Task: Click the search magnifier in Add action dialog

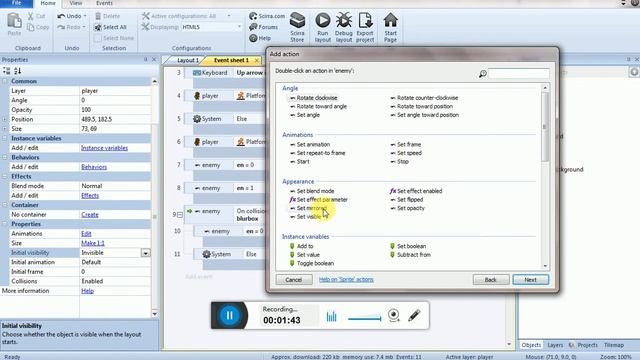Action: tap(482, 74)
